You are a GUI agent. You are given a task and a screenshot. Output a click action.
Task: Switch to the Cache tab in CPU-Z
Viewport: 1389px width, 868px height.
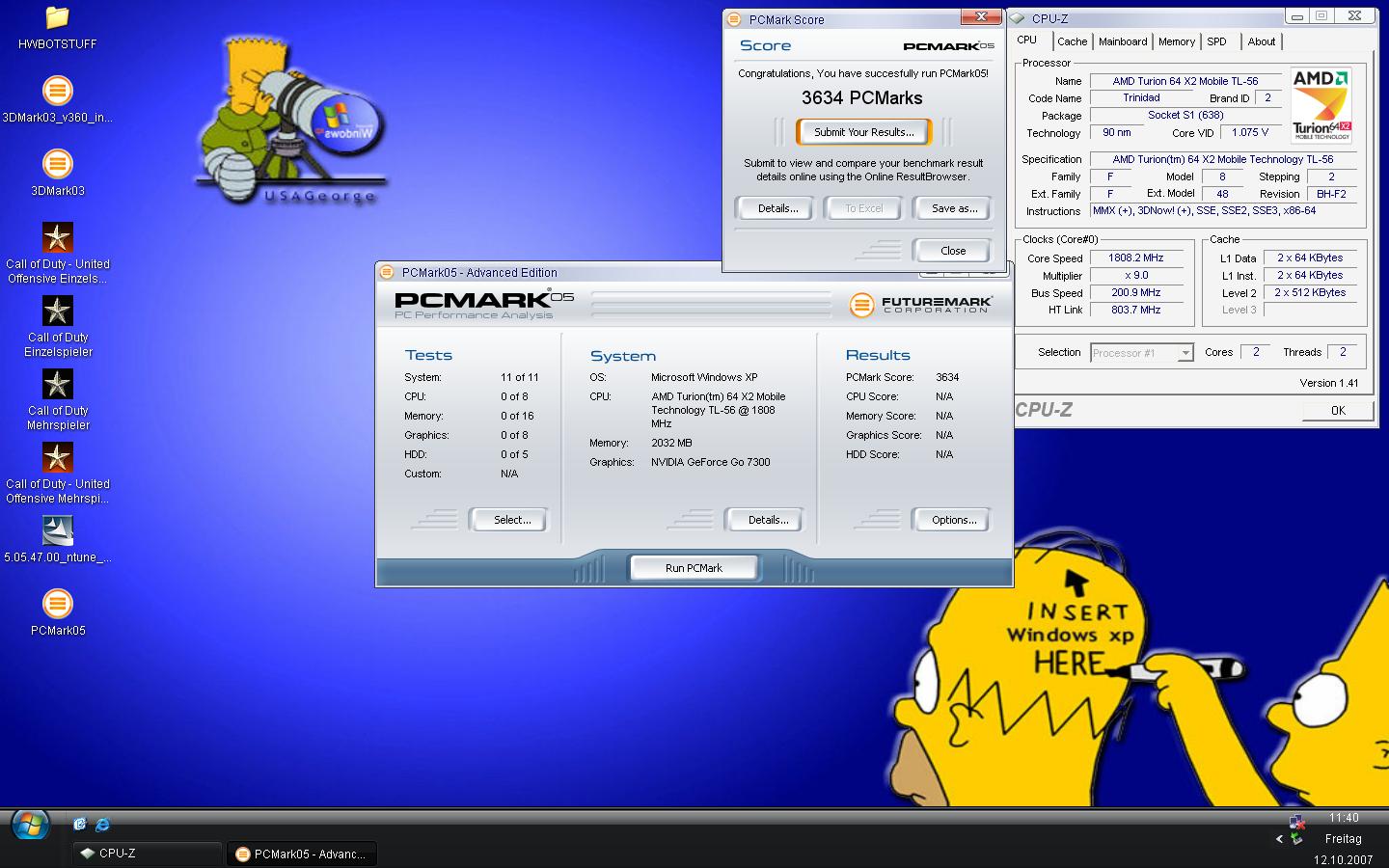tap(1072, 41)
